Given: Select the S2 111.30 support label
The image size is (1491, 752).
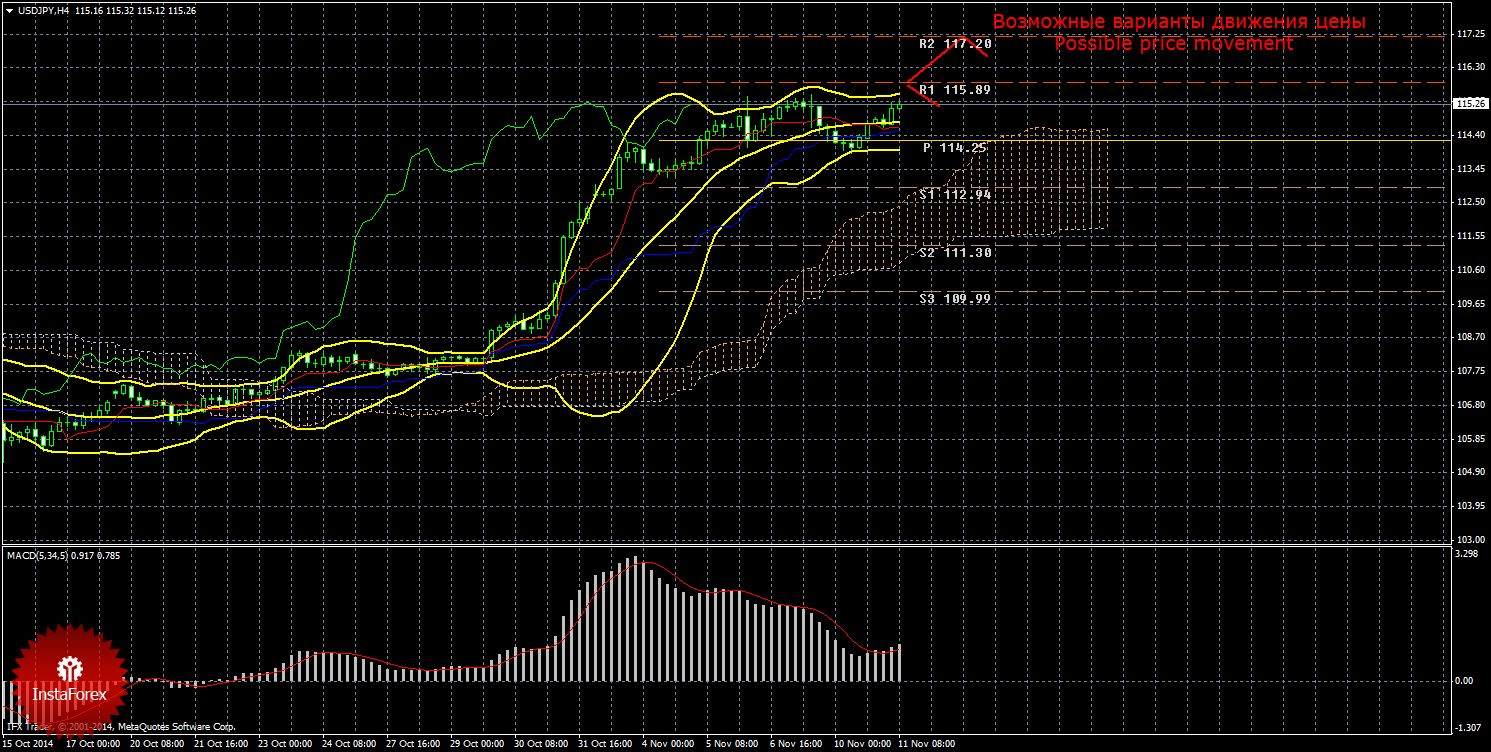Looking at the screenshot, I should pos(955,253).
